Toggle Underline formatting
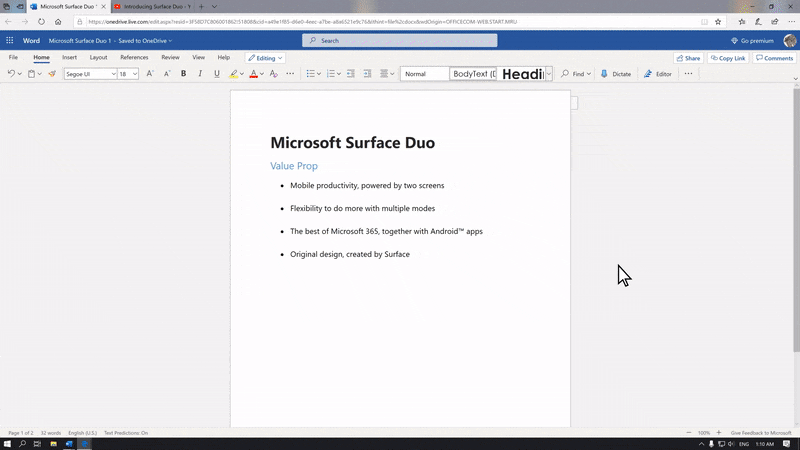Screen dimensions: 800x450 pos(216,74)
